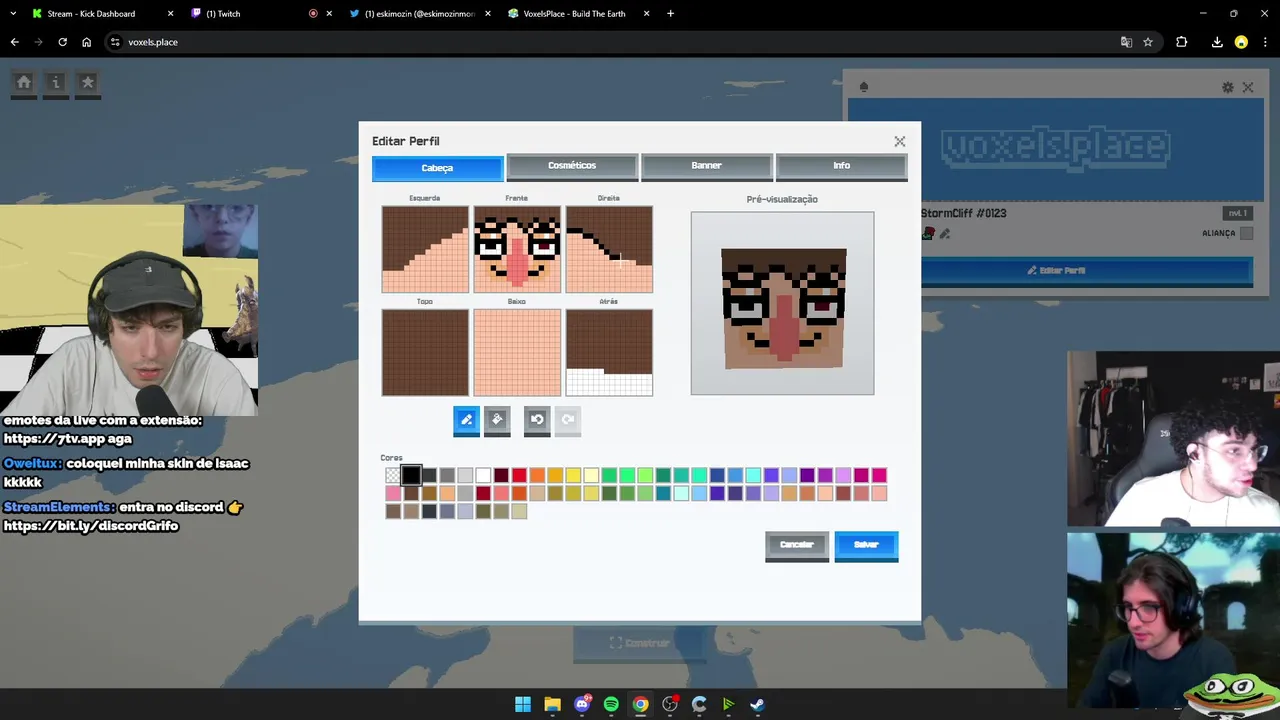Screen dimensions: 1280x720
Task: Open the info icon on the map
Action: (56, 83)
